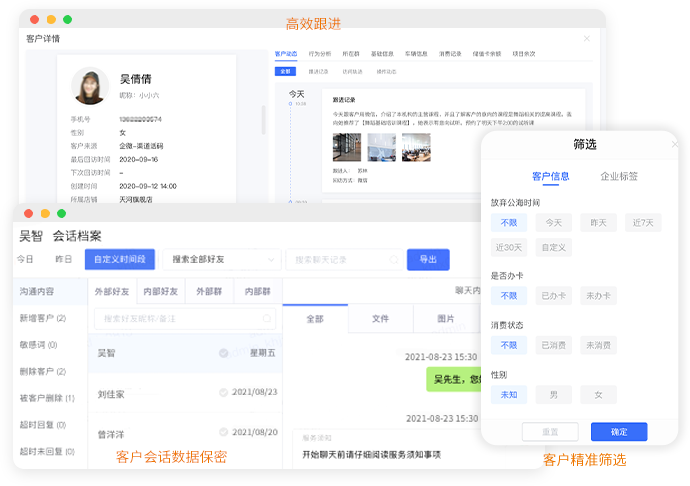Image resolution: width=690 pixels, height=486 pixels.
Task: Click the search icon in 搜索聊天记录 field
Action: click(394, 260)
